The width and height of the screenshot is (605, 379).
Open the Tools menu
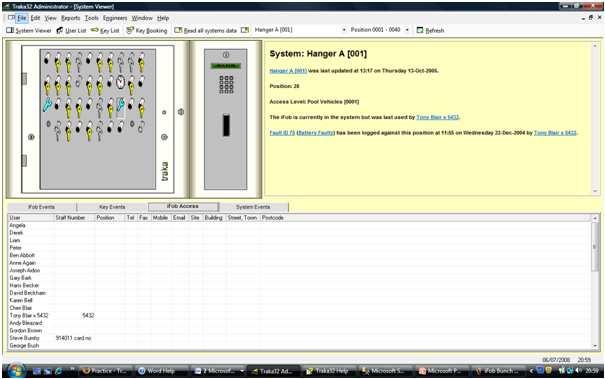(91, 18)
